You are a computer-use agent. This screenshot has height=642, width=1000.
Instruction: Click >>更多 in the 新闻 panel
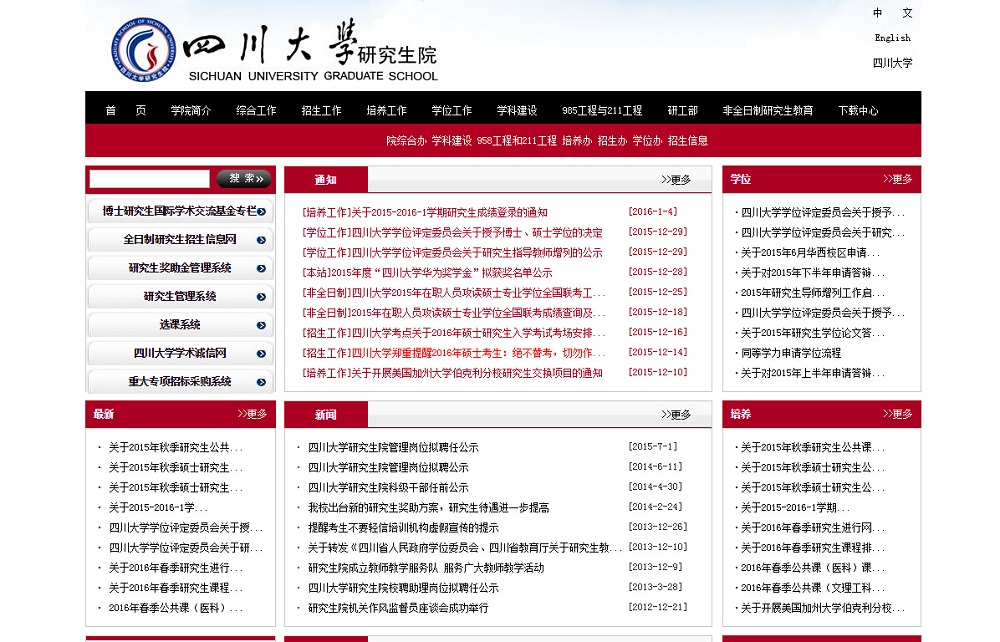(676, 414)
